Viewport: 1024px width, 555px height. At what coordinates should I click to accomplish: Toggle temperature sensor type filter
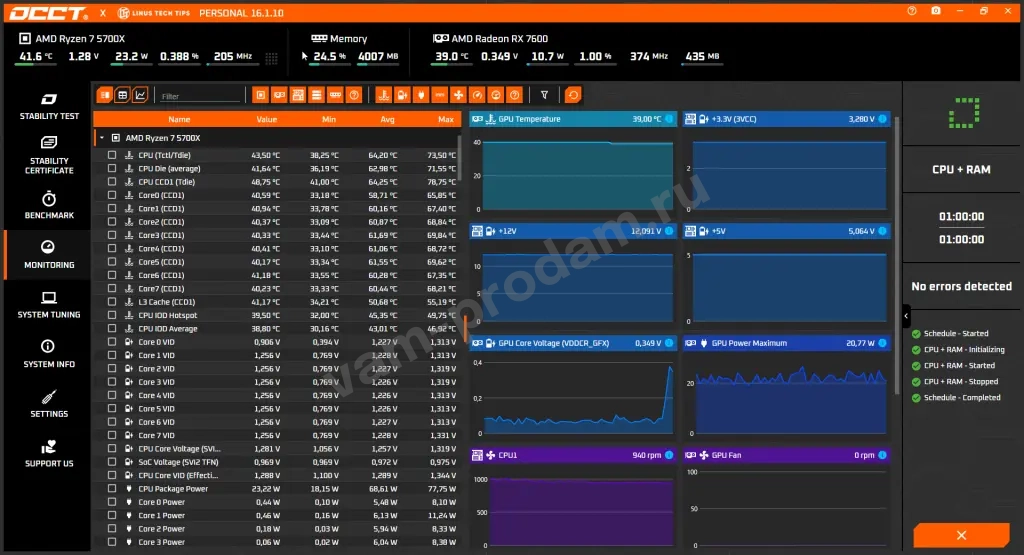[x=383, y=95]
